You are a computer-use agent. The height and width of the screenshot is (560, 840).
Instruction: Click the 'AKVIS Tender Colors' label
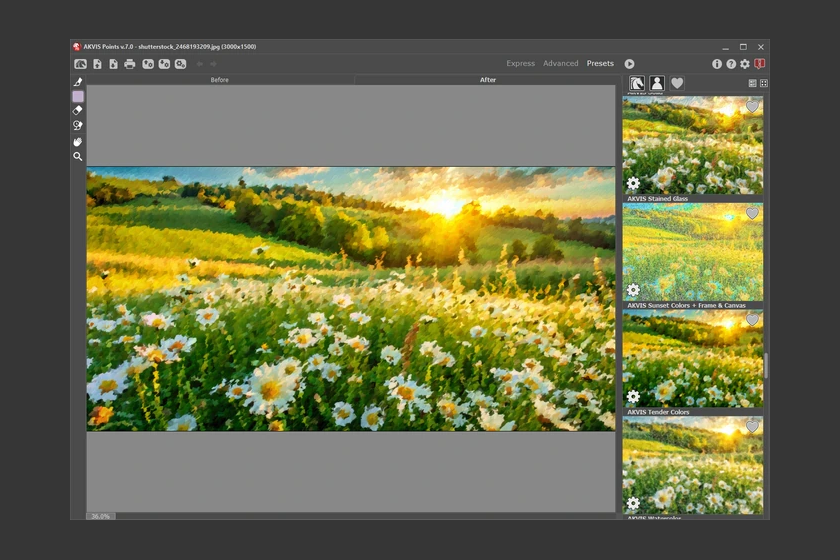[x=658, y=412]
